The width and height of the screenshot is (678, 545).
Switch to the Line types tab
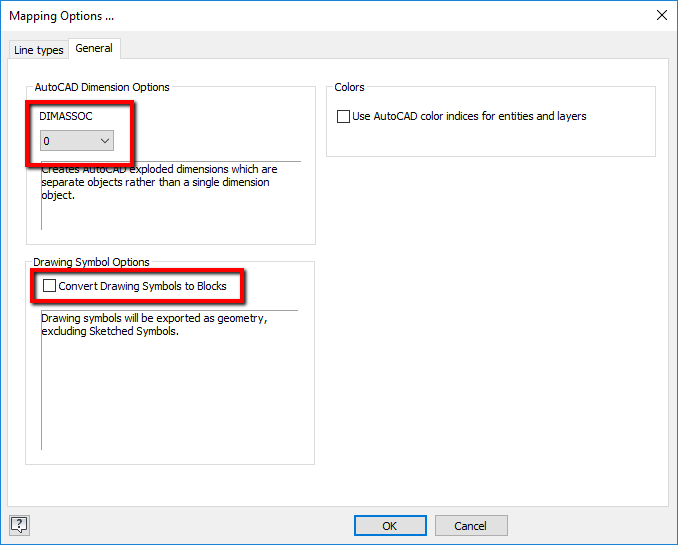[x=38, y=50]
